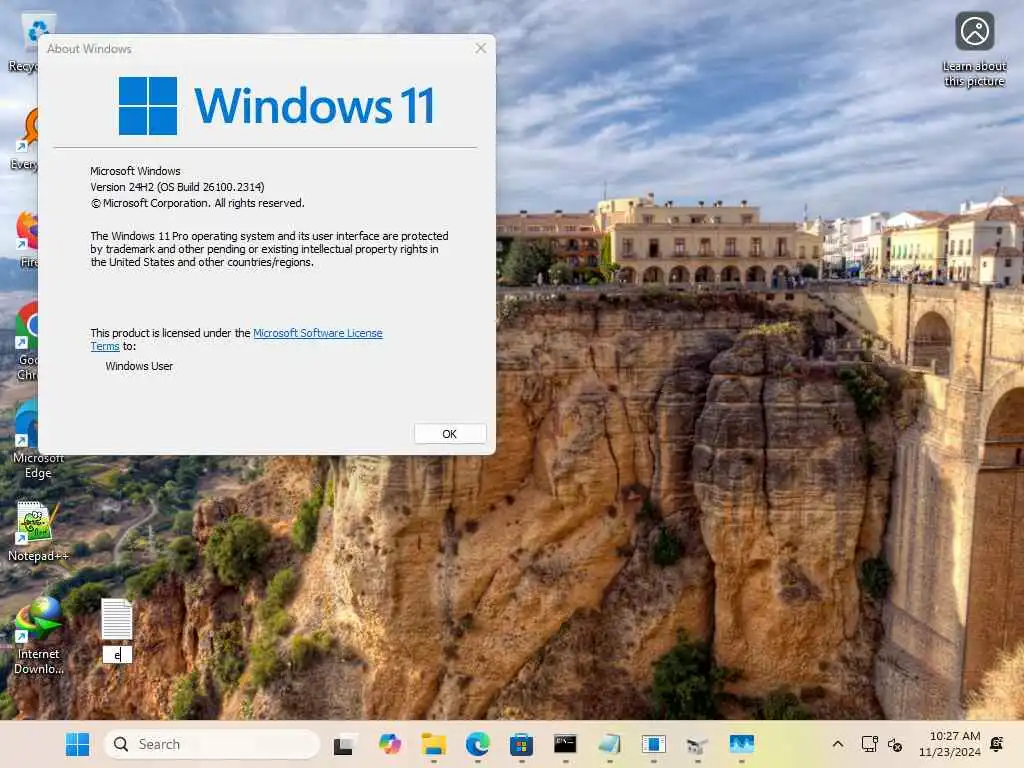Switch to the Notepad taskbar icon
The height and width of the screenshot is (768, 1024).
609,744
